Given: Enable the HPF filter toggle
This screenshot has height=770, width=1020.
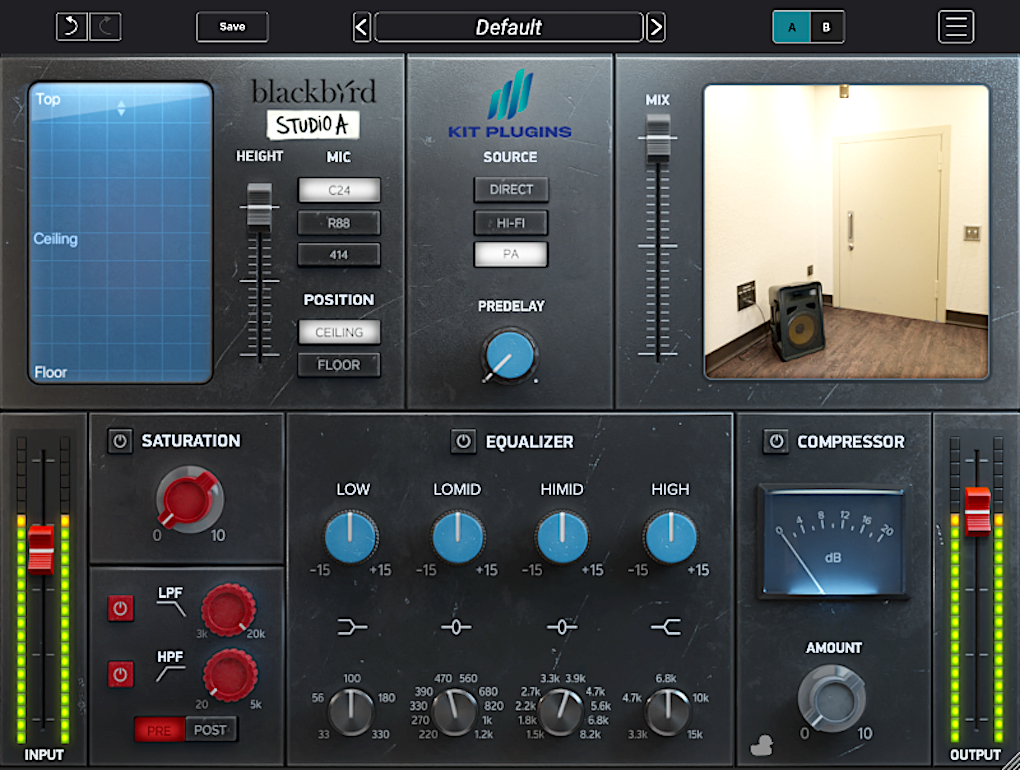Looking at the screenshot, I should pyautogui.click(x=121, y=674).
